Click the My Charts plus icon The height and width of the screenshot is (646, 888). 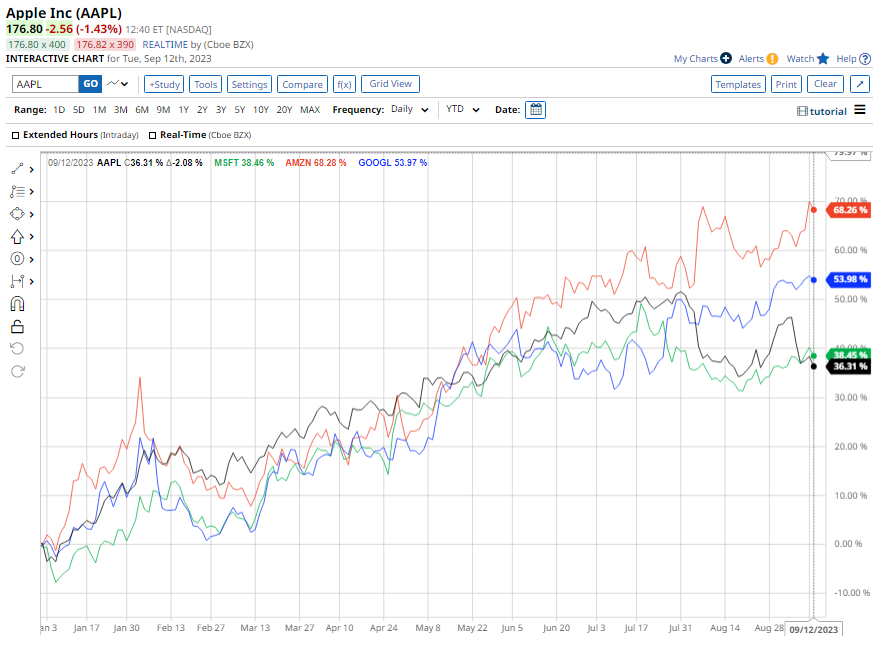(726, 58)
